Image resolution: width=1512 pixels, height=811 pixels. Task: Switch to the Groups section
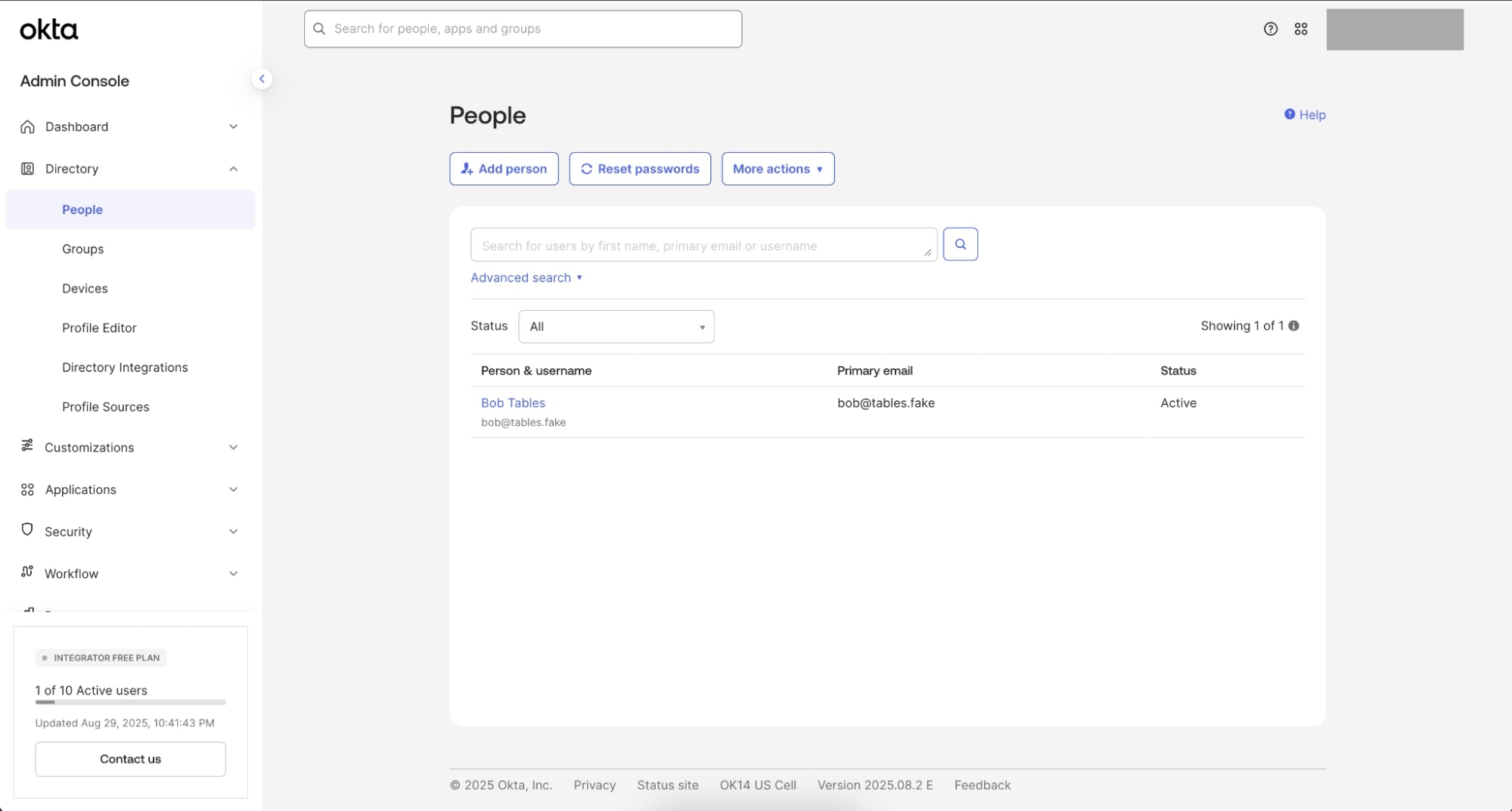[x=82, y=249]
